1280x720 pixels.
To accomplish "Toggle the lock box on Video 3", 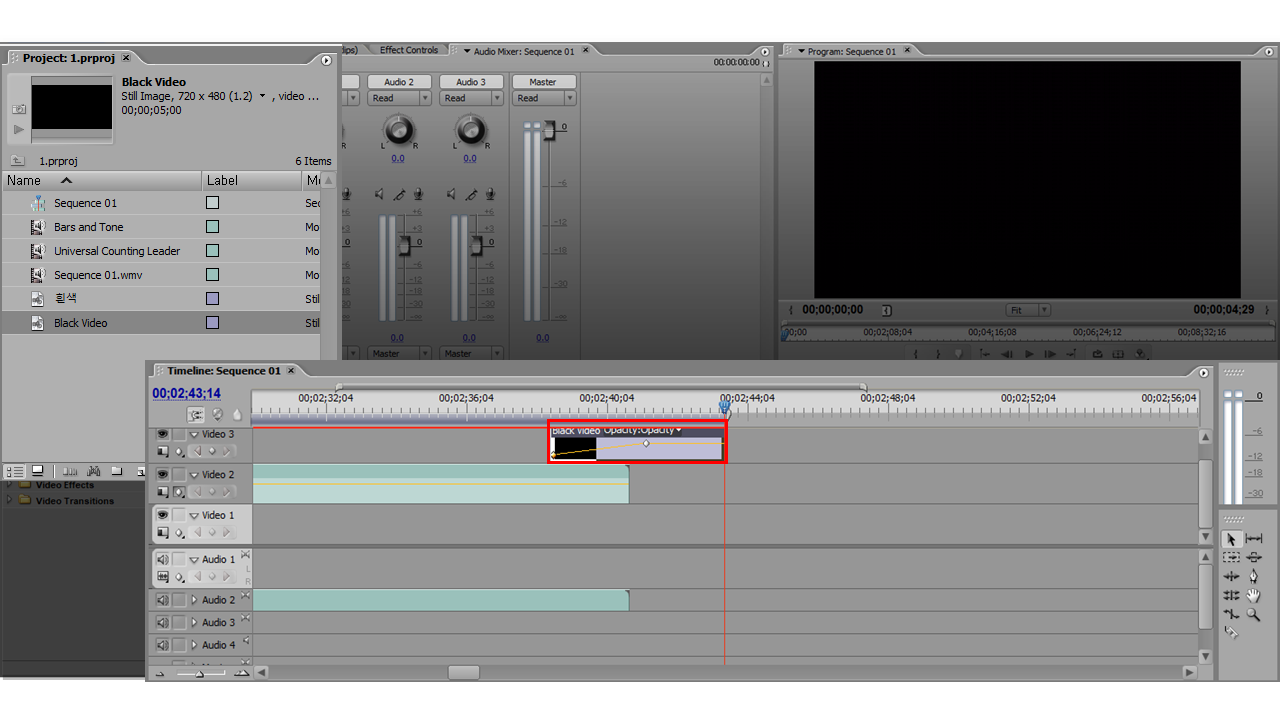I will pos(179,434).
